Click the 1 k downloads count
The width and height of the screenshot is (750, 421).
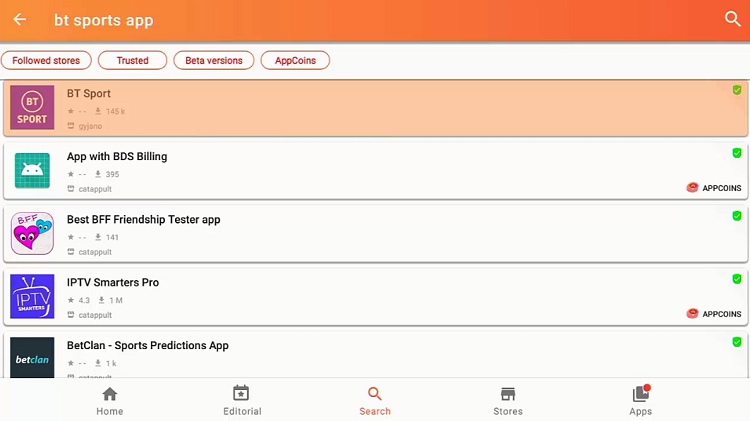111,363
